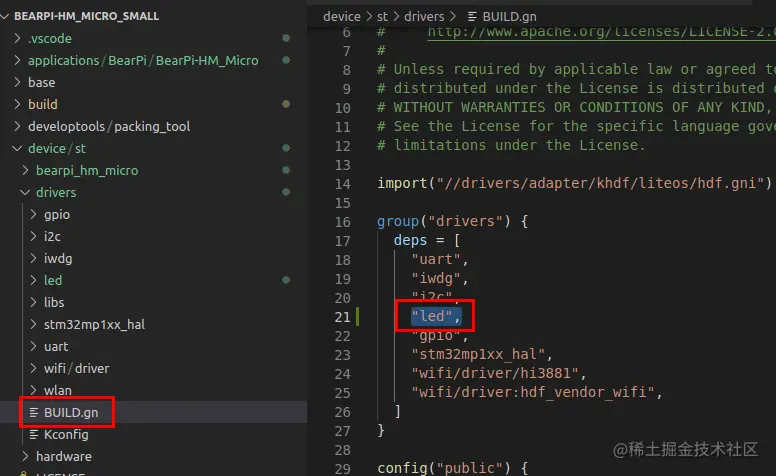Image resolution: width=776 pixels, height=476 pixels.
Task: Expand the gpio folder chevron
Action: point(34,214)
